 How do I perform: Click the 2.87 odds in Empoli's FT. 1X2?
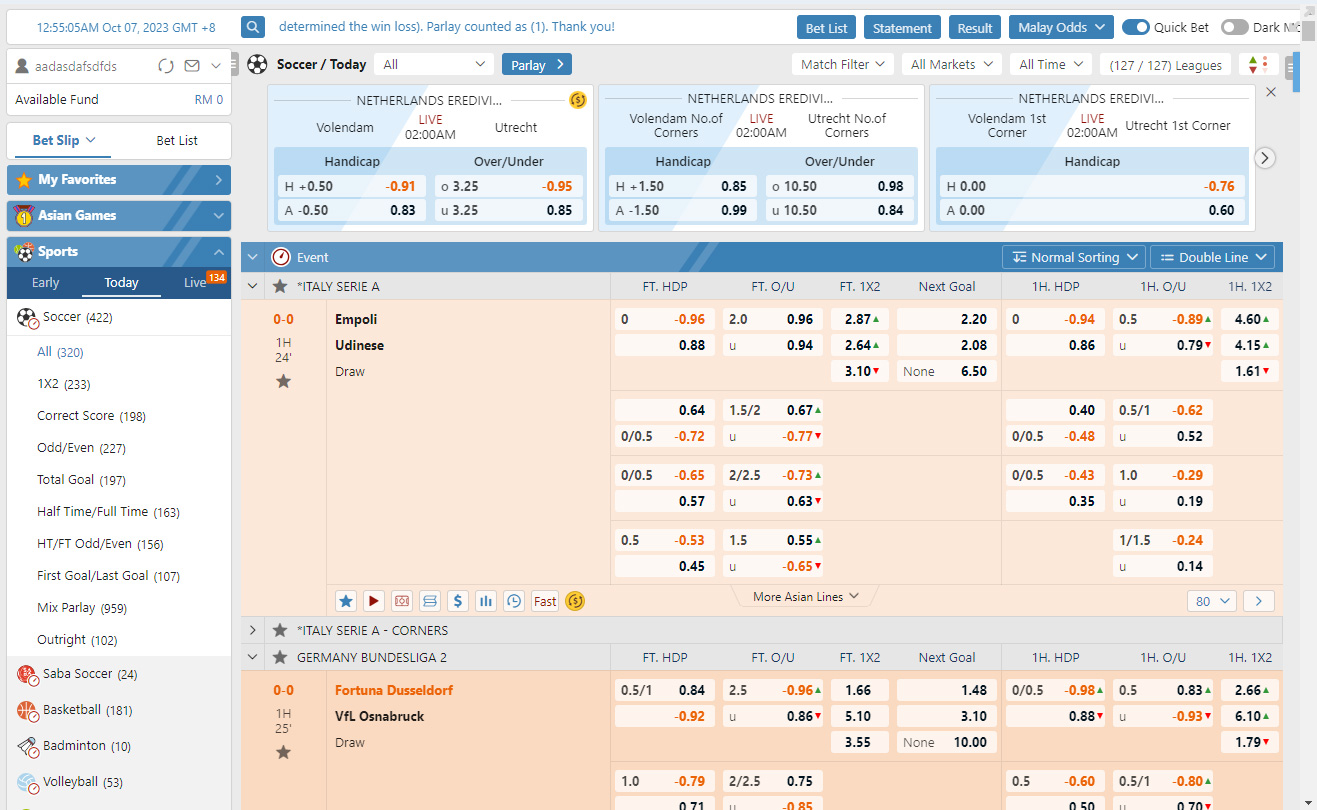(859, 319)
